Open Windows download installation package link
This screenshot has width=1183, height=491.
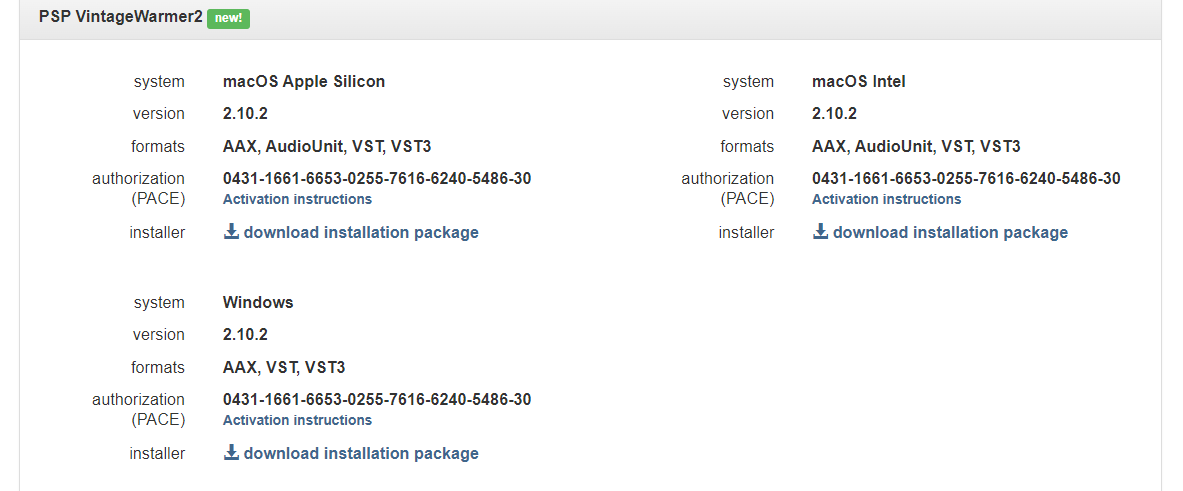point(360,453)
